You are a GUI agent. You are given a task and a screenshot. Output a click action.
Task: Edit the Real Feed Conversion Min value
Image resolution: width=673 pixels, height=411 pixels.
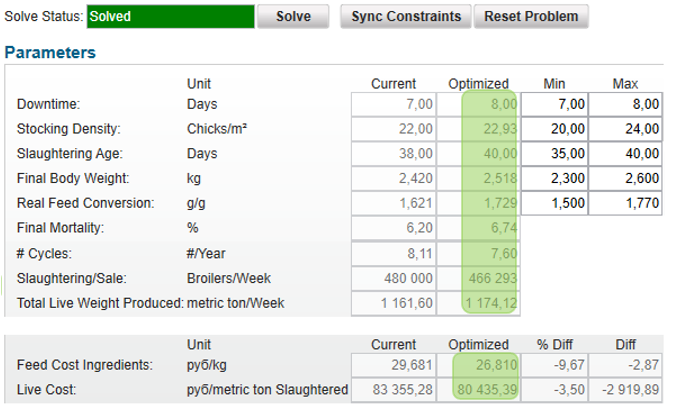click(555, 203)
